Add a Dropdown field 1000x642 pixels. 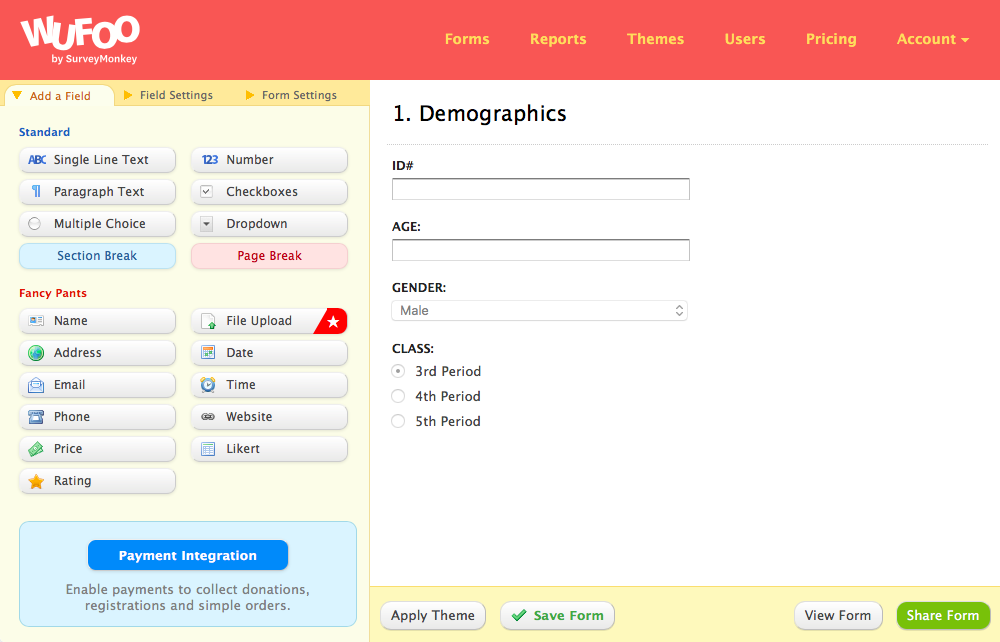[x=269, y=224]
